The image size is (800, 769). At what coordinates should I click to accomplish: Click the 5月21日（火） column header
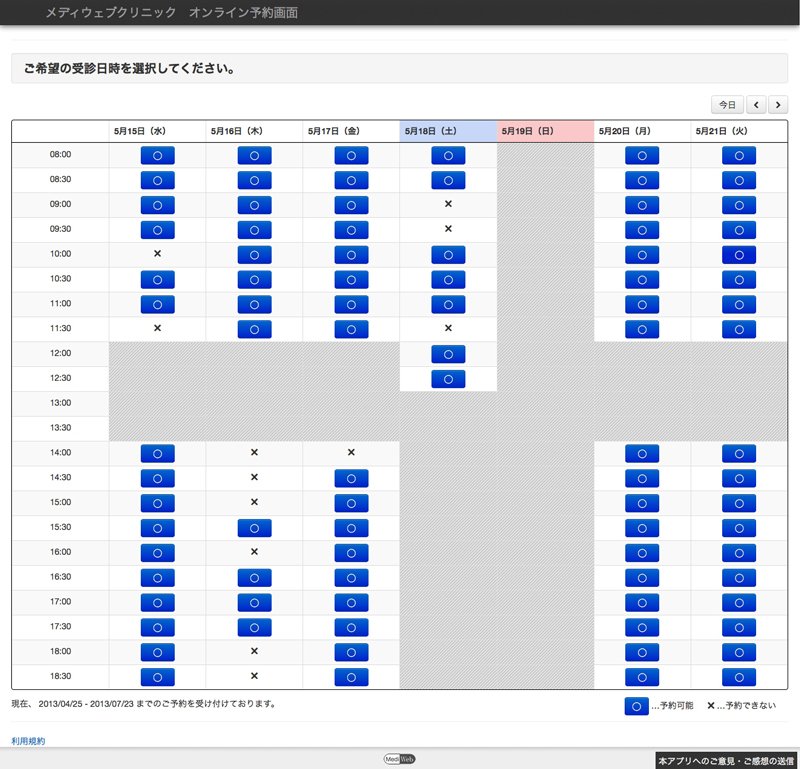(x=739, y=131)
